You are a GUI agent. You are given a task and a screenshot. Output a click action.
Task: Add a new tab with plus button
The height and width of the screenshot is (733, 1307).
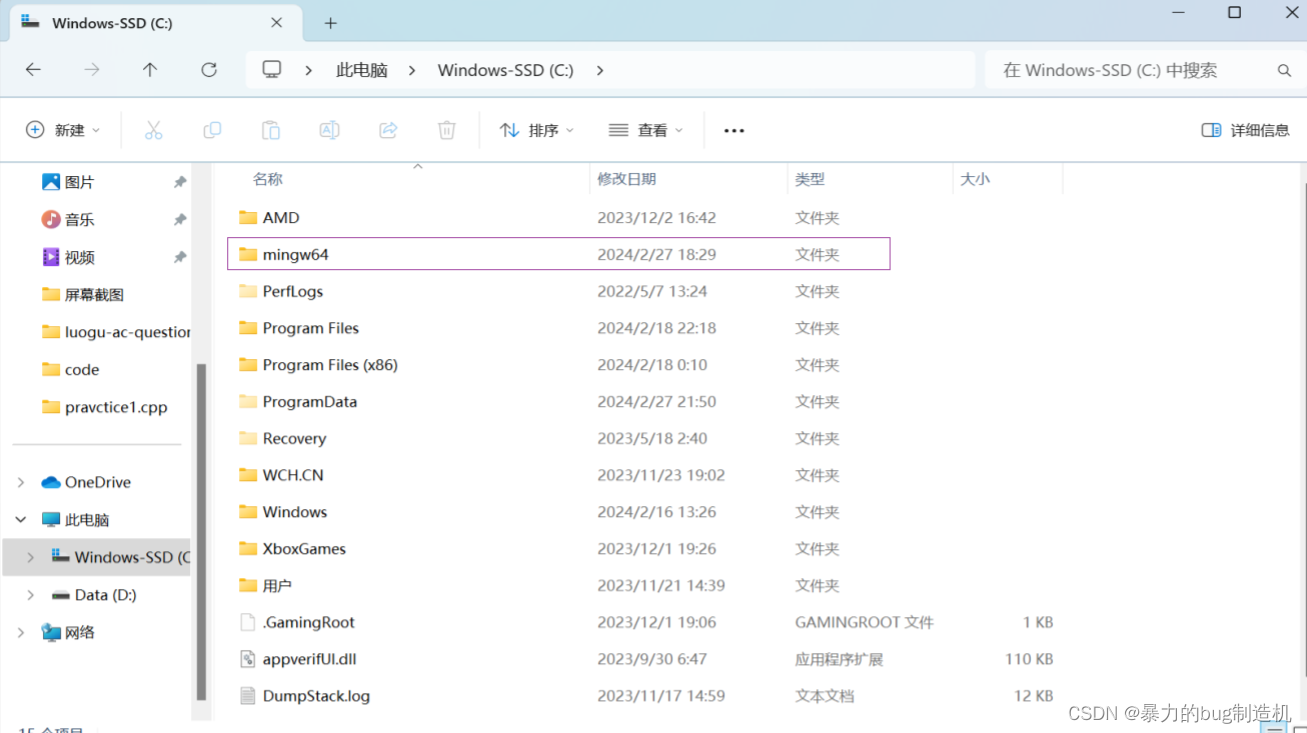(x=331, y=23)
